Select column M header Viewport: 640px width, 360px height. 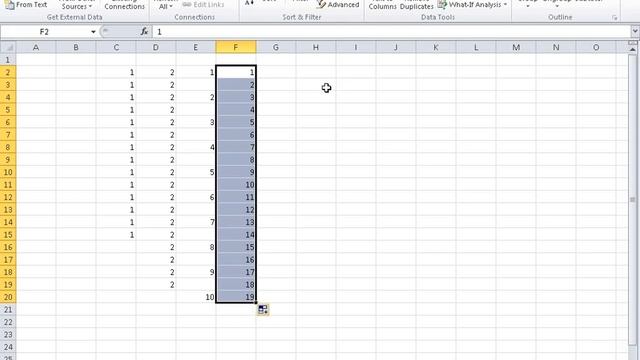pos(516,47)
